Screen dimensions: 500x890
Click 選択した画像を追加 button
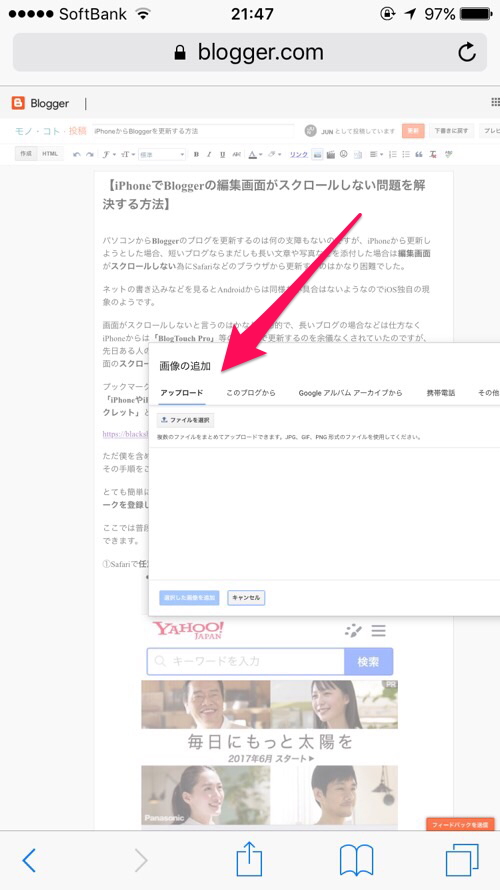click(190, 598)
